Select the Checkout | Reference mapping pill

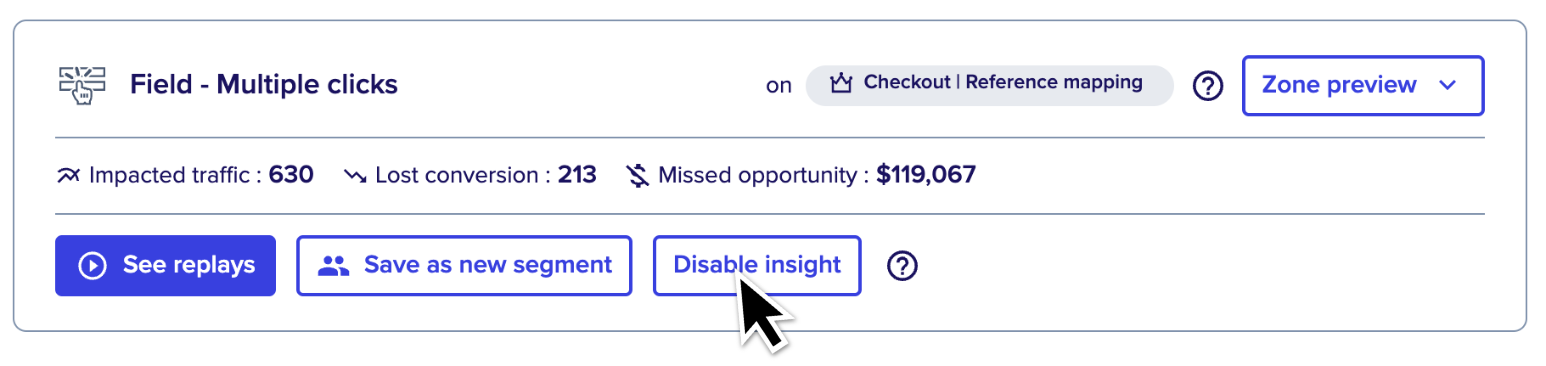(989, 85)
